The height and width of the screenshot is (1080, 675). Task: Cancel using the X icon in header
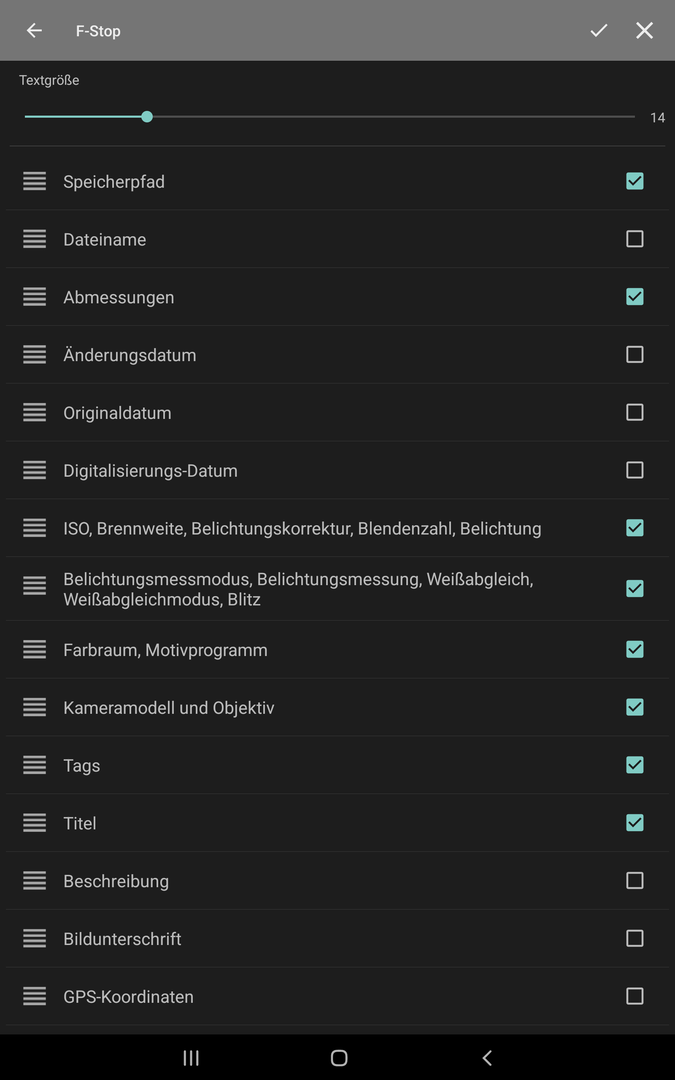[x=644, y=30]
